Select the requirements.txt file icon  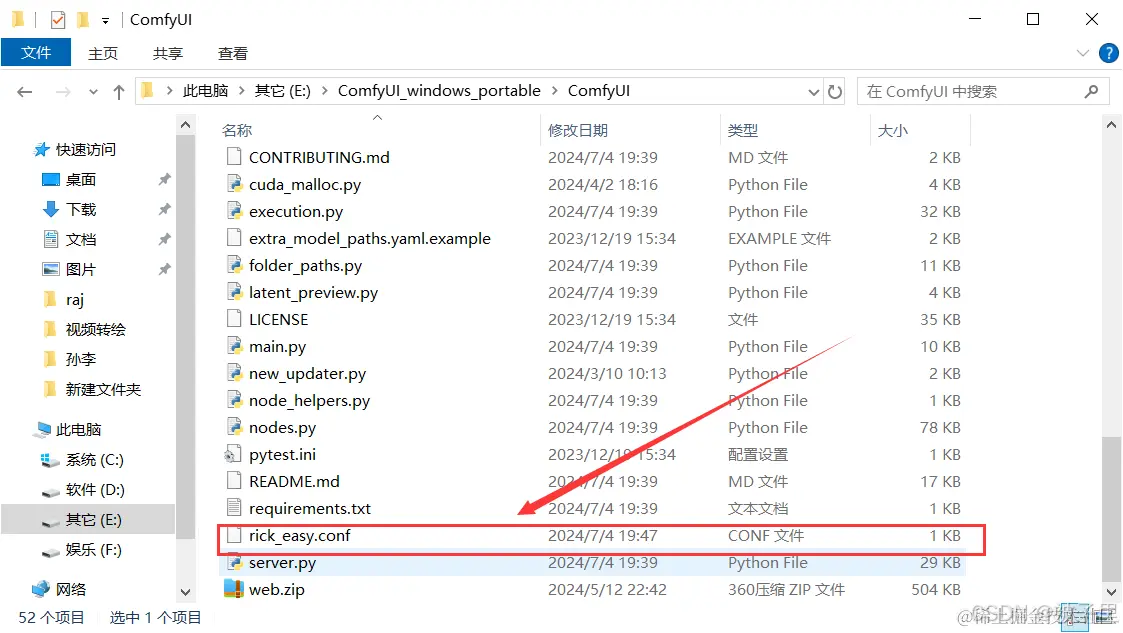(233, 508)
